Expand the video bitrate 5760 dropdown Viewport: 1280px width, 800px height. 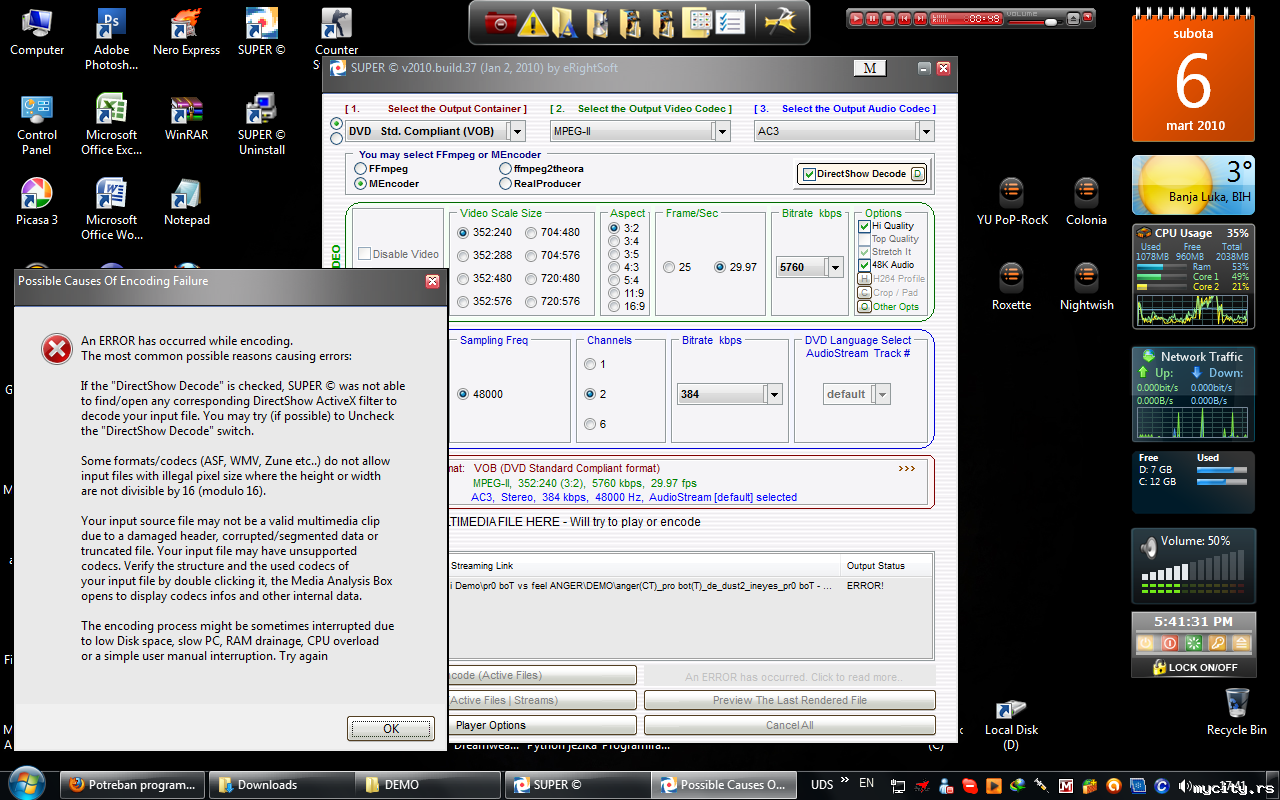click(835, 267)
